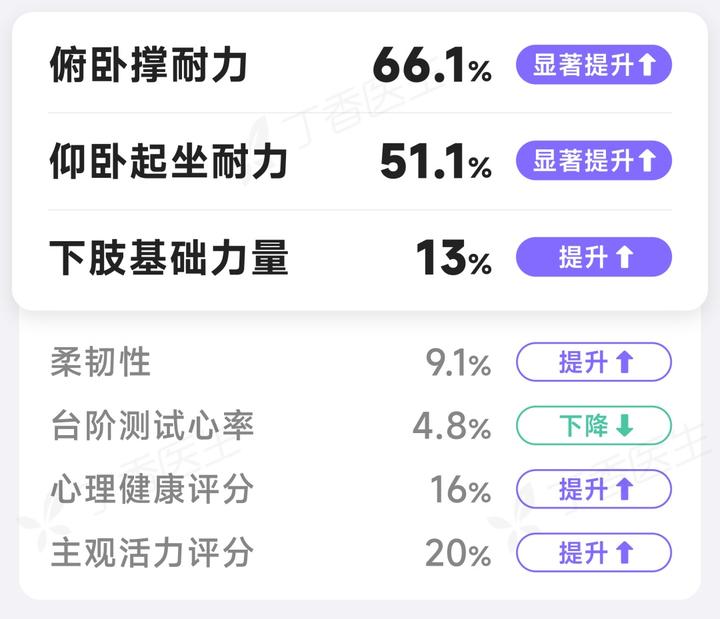
Task: Click the 提升 badge for 主观活力评分
Action: [594, 552]
